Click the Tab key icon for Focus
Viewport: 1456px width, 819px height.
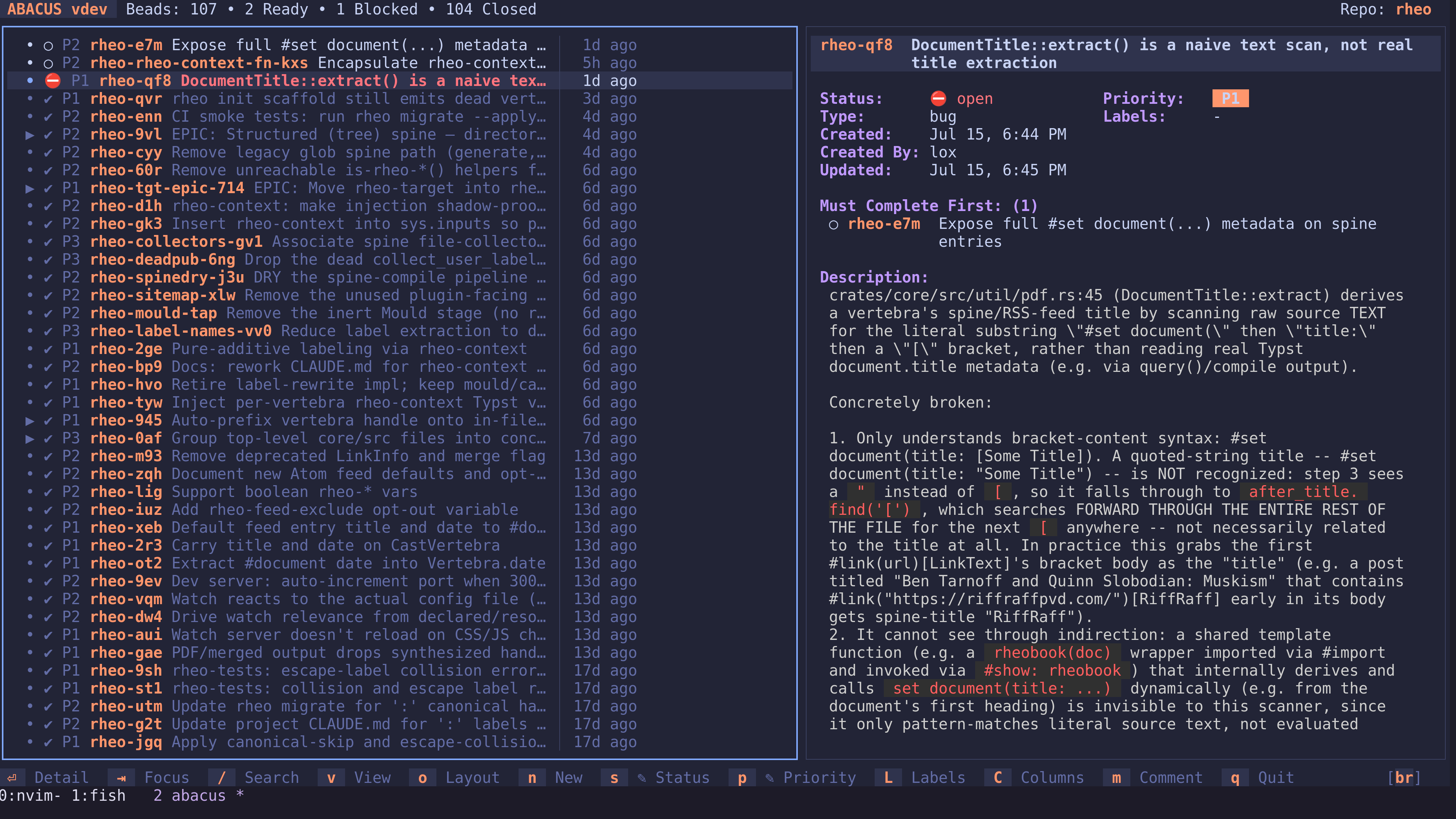point(121,778)
